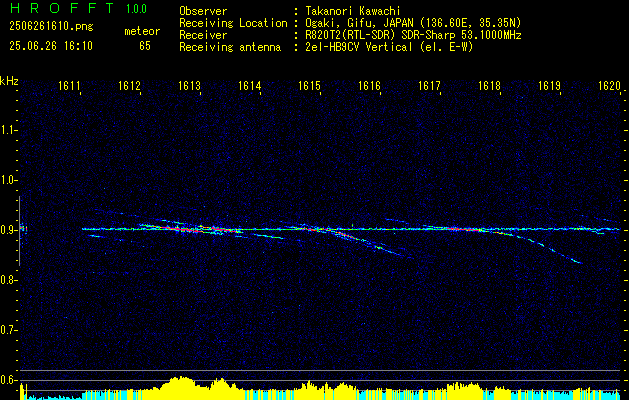The image size is (629, 400).
Task: Click the kHz axis unit label
Action: coord(9,81)
